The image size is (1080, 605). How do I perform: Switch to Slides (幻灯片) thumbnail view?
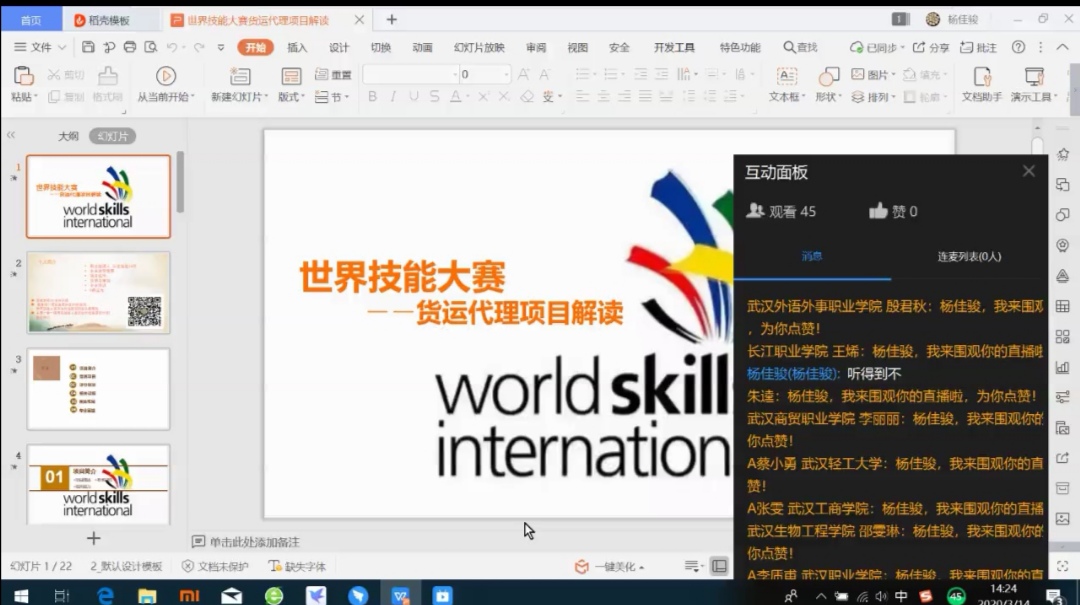(x=112, y=136)
